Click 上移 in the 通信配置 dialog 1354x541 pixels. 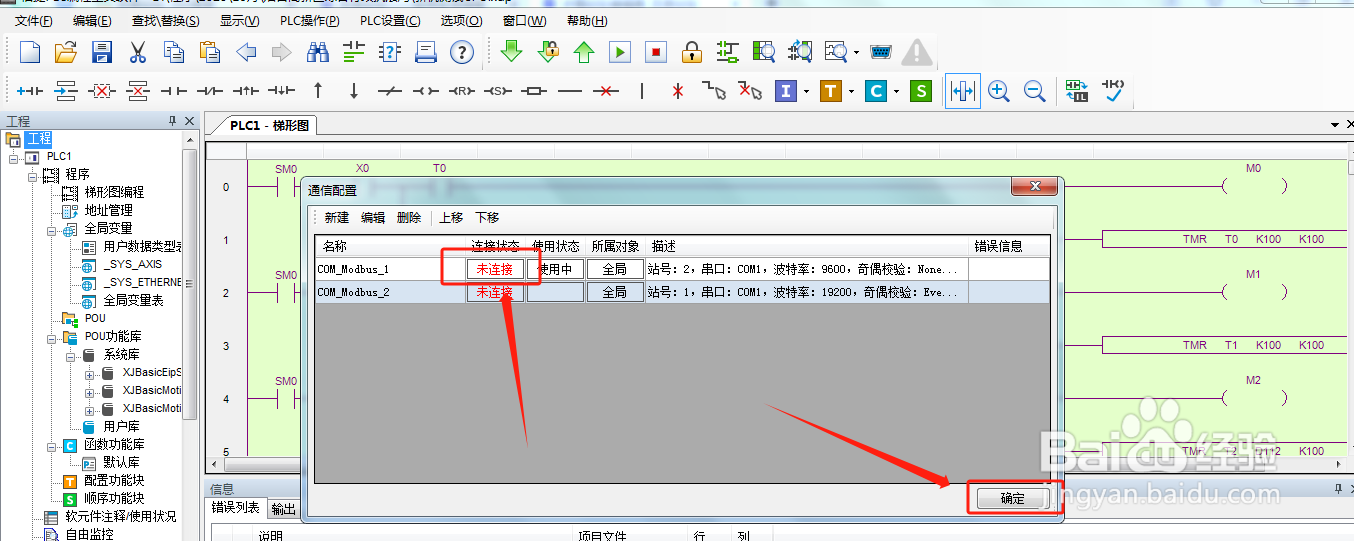(x=452, y=217)
